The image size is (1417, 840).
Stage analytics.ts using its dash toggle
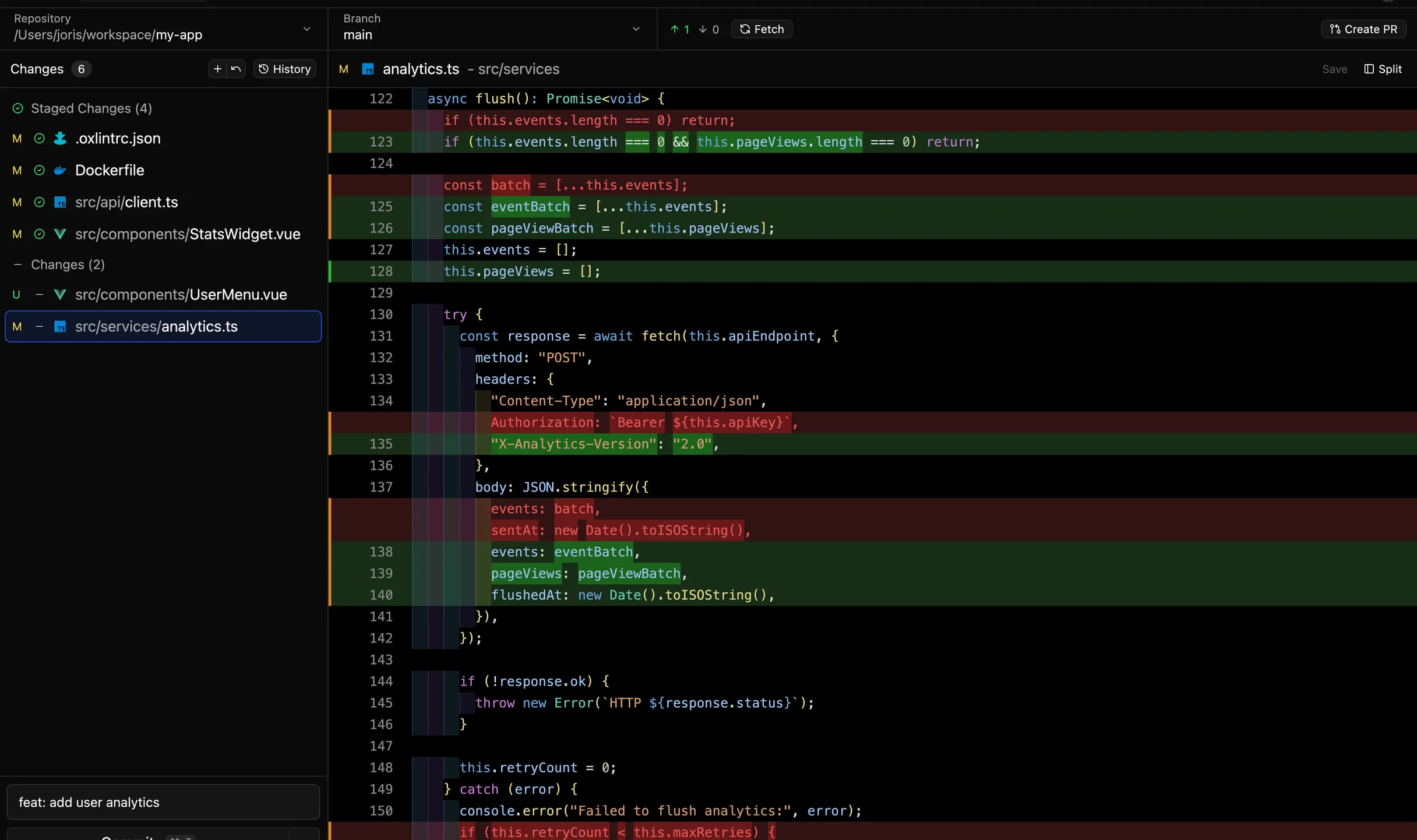(x=39, y=327)
